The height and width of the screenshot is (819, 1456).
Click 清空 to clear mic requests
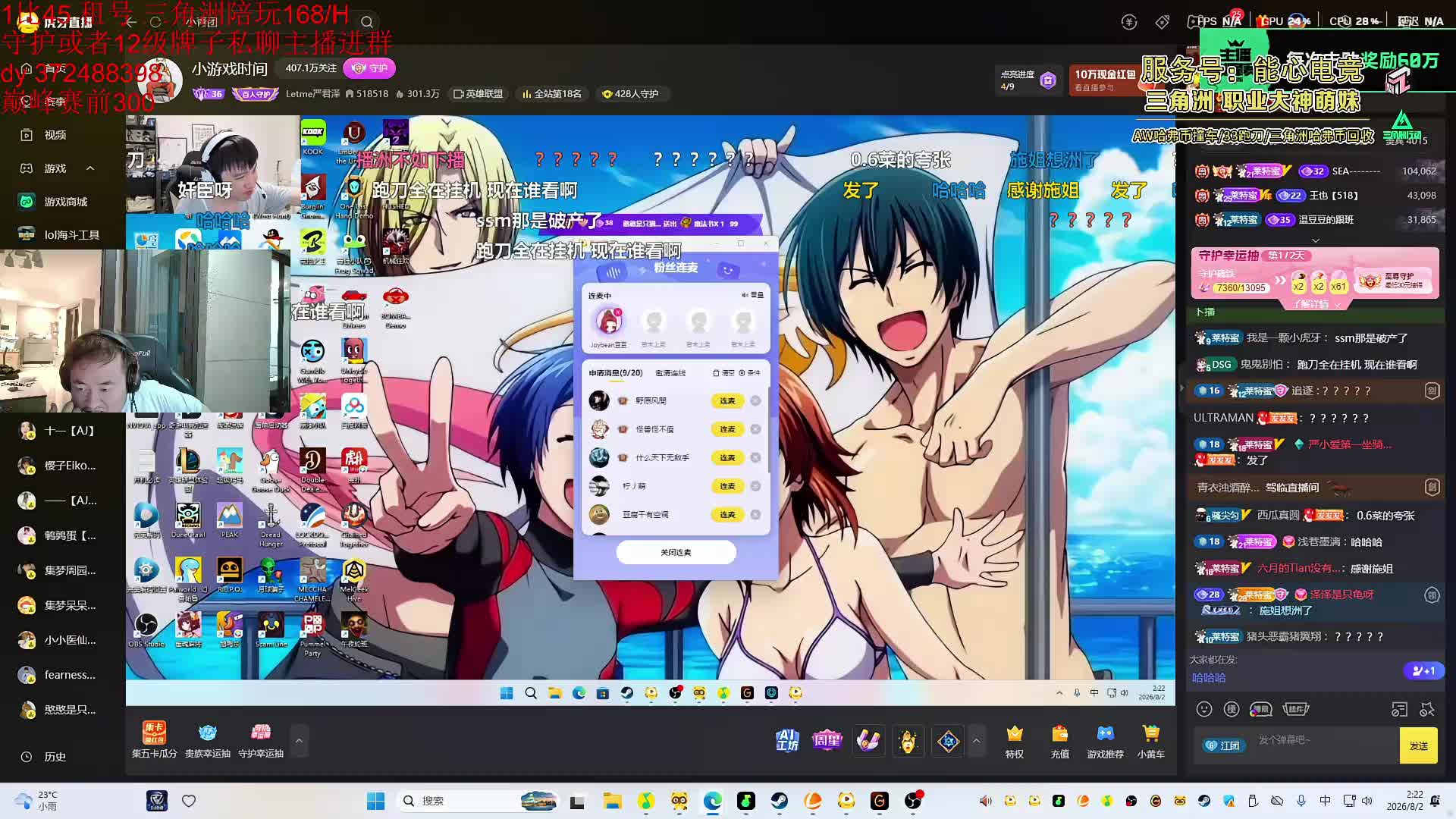(723, 373)
